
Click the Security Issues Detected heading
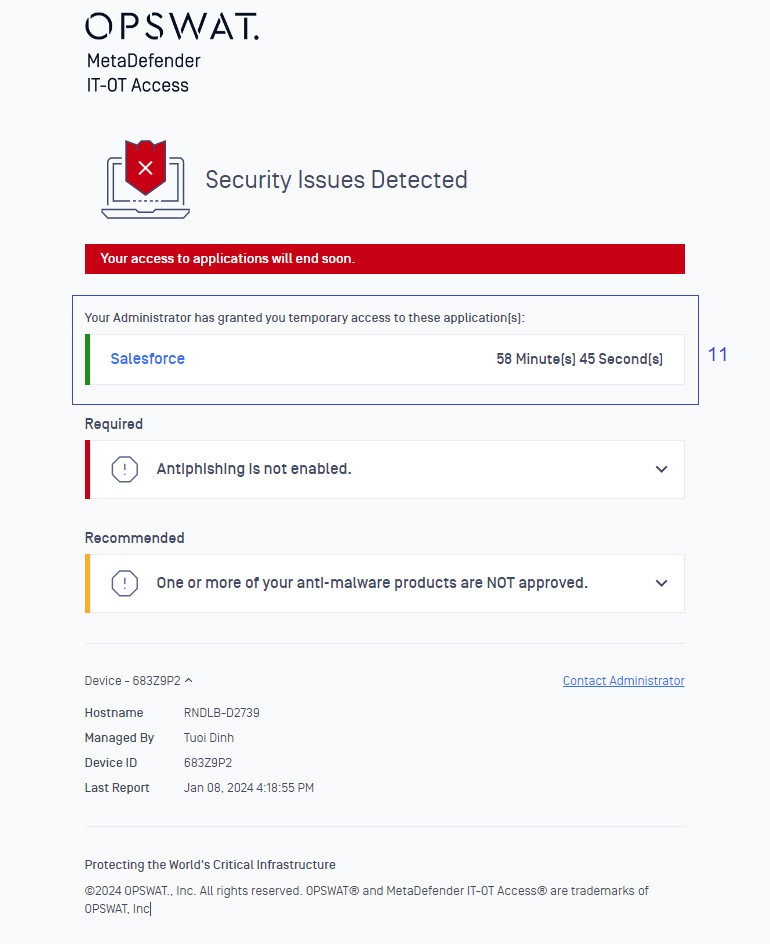coord(336,179)
